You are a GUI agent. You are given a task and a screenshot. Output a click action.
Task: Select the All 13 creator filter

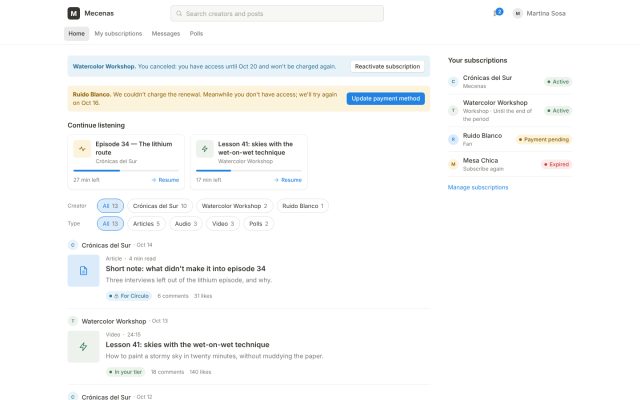(110, 206)
